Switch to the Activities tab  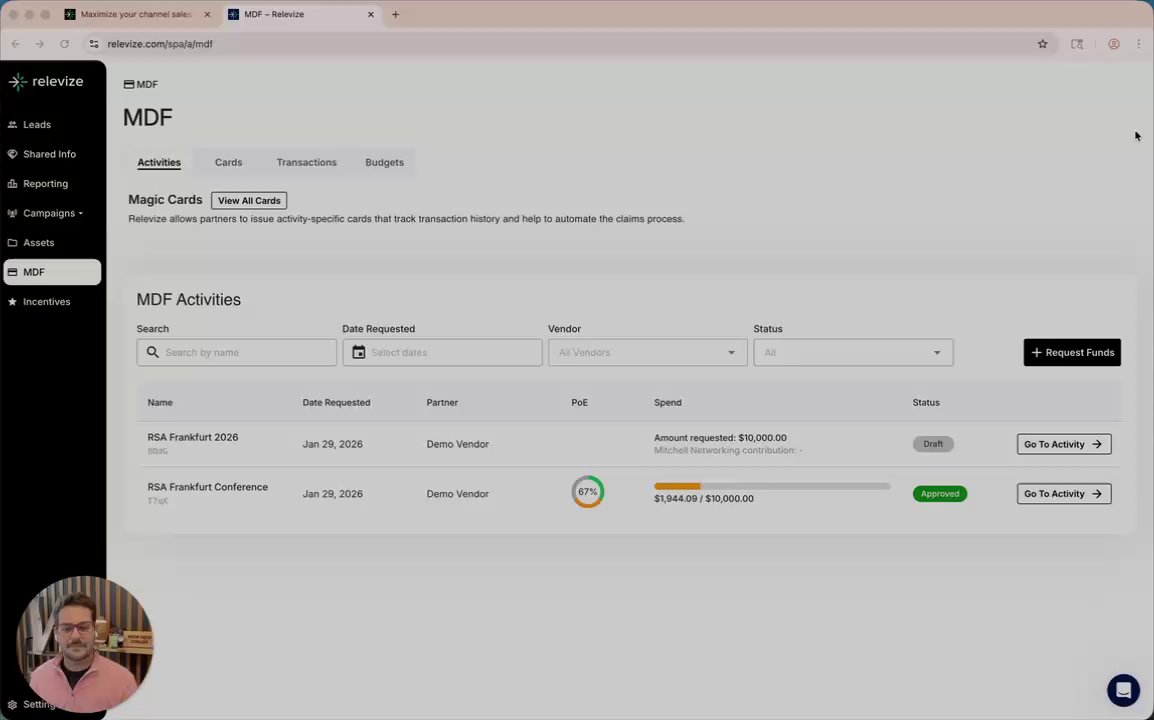click(159, 162)
